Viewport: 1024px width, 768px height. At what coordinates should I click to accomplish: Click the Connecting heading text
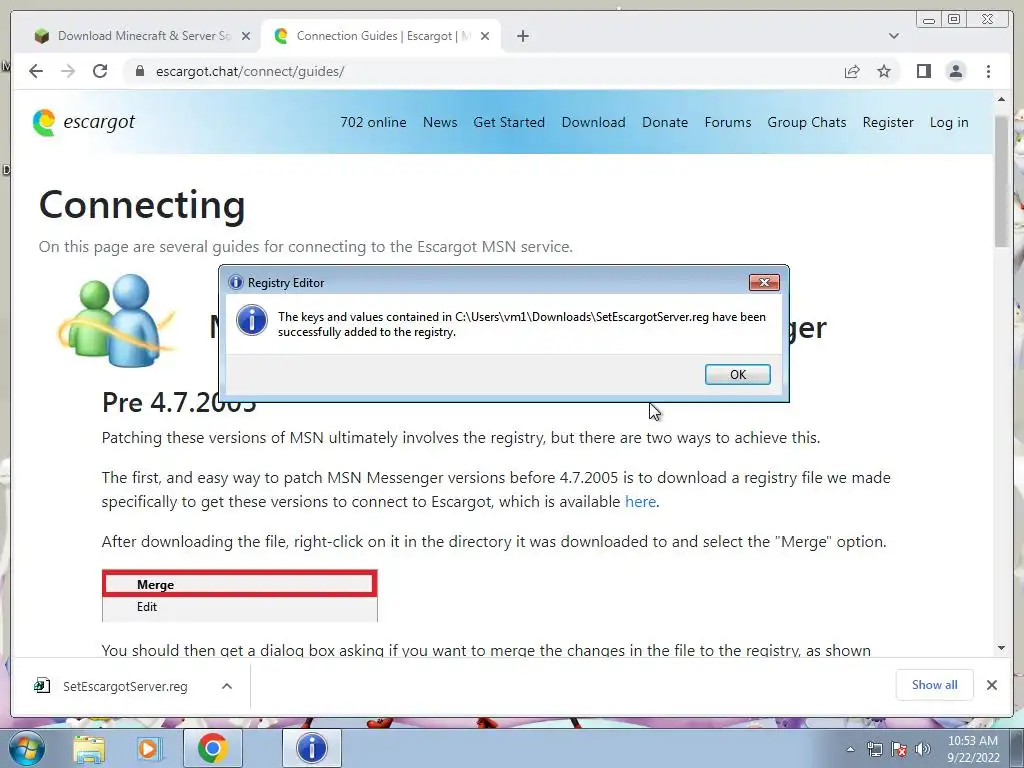pos(142,205)
